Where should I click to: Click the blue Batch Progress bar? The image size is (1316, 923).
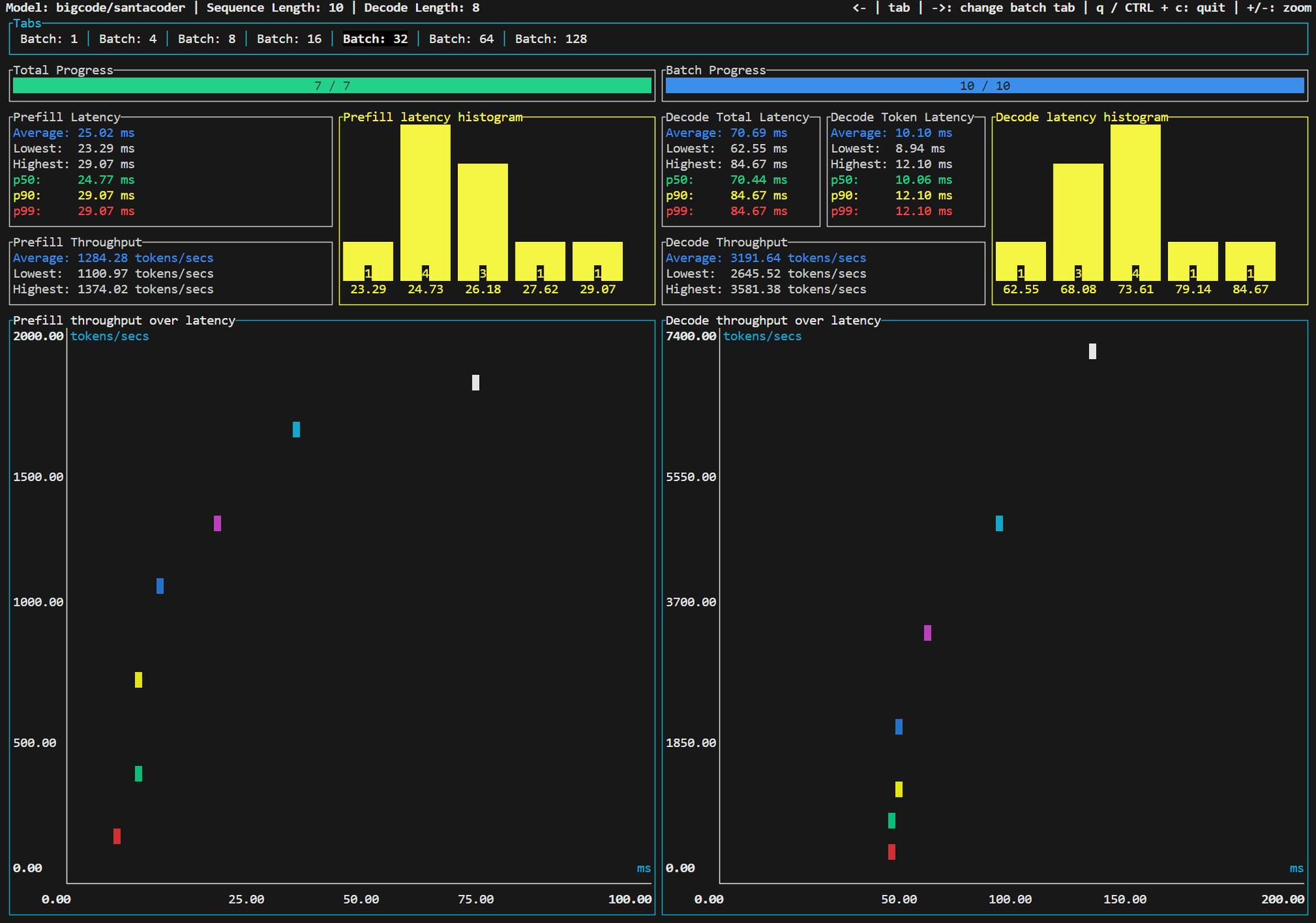985,86
